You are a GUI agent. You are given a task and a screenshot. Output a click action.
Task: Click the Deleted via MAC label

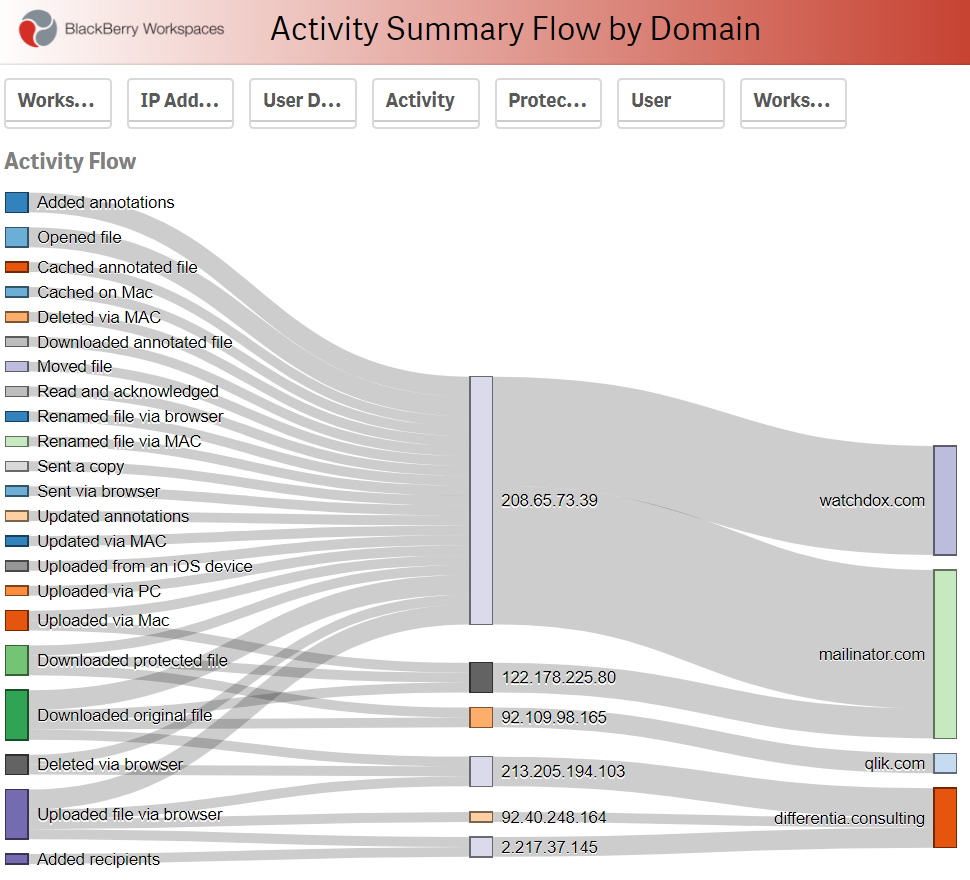click(99, 317)
